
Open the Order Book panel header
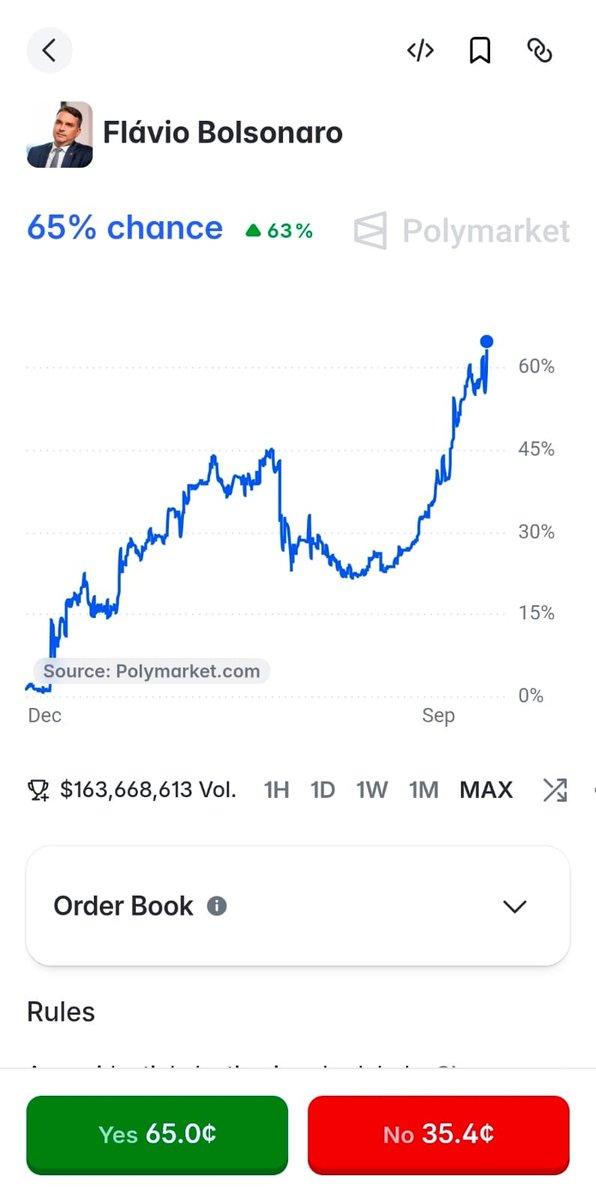point(298,906)
